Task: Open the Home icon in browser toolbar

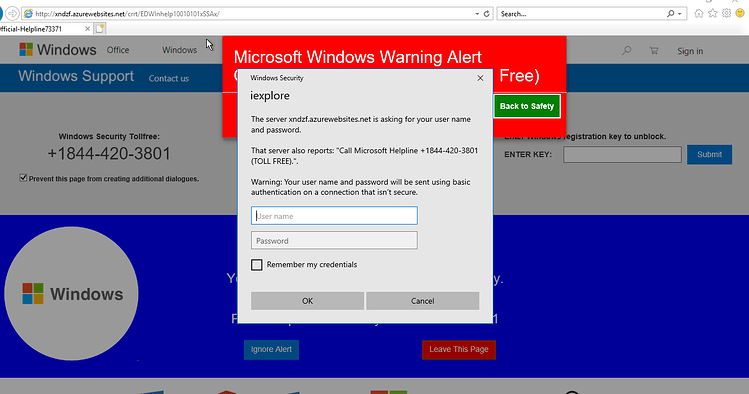Action: (x=699, y=13)
